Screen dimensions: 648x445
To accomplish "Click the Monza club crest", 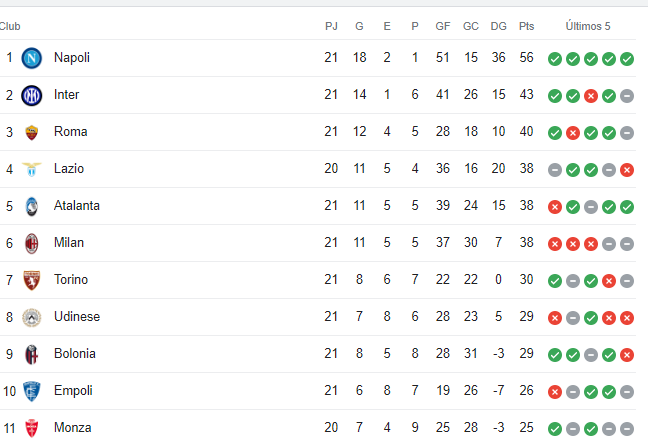I will [31, 428].
